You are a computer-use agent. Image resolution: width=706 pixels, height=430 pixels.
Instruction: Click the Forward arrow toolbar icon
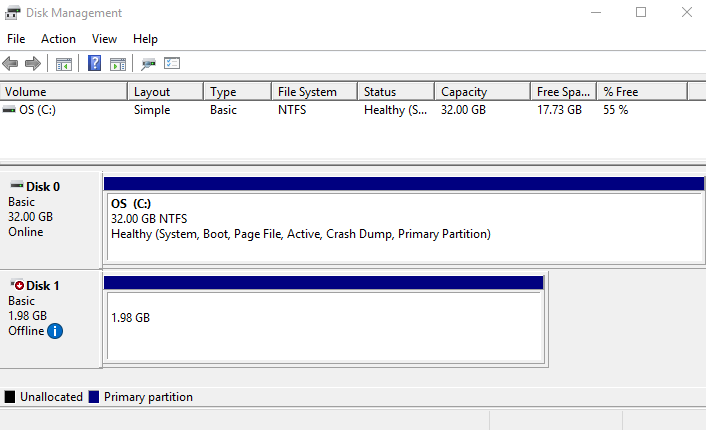pyautogui.click(x=33, y=64)
